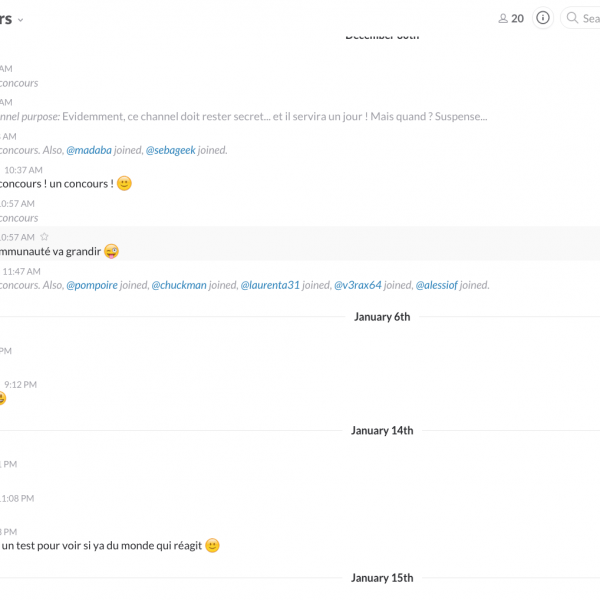The image size is (600, 600).
Task: Open the @laurenta31 user mention
Action: pos(270,285)
